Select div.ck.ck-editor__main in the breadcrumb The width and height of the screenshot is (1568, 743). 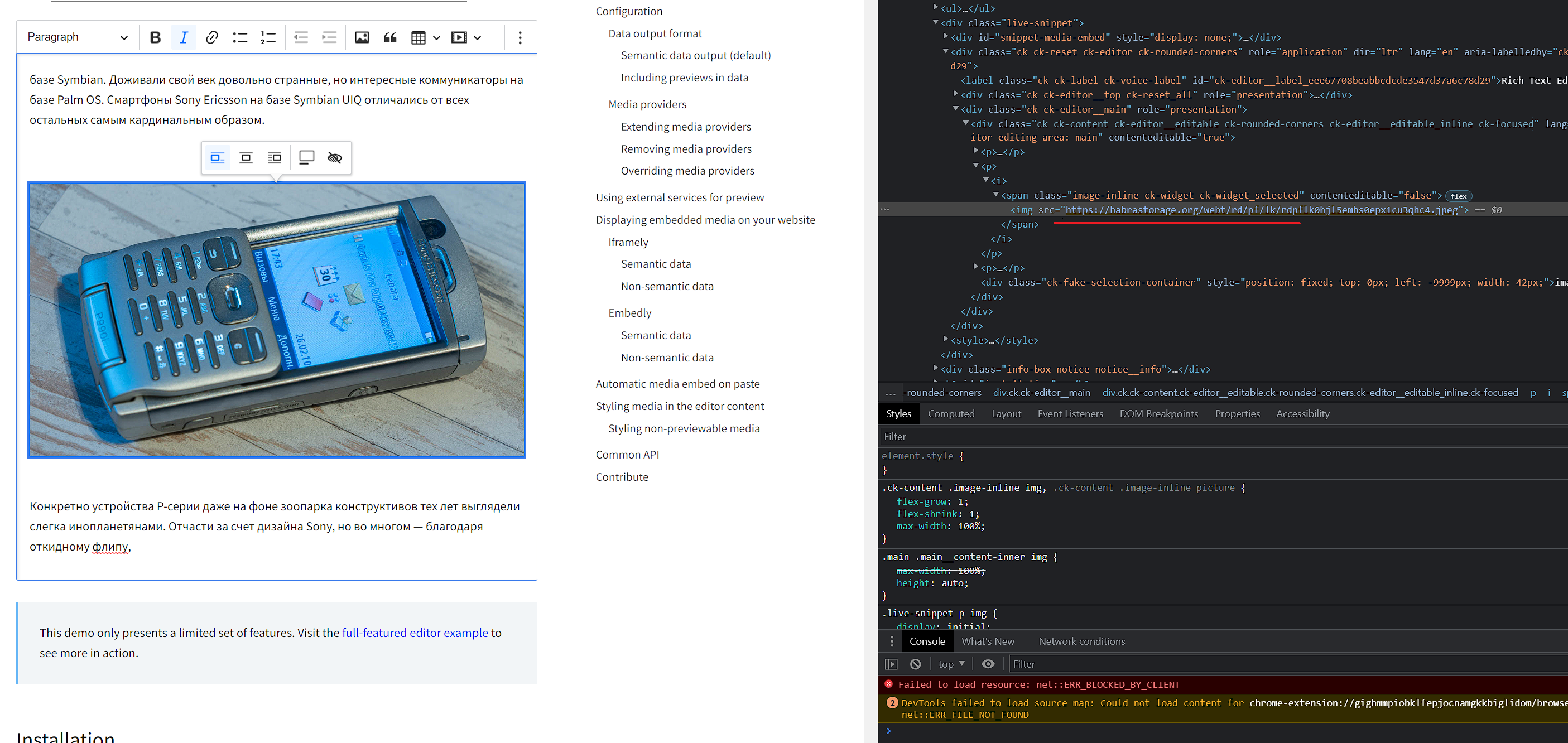click(x=1041, y=393)
